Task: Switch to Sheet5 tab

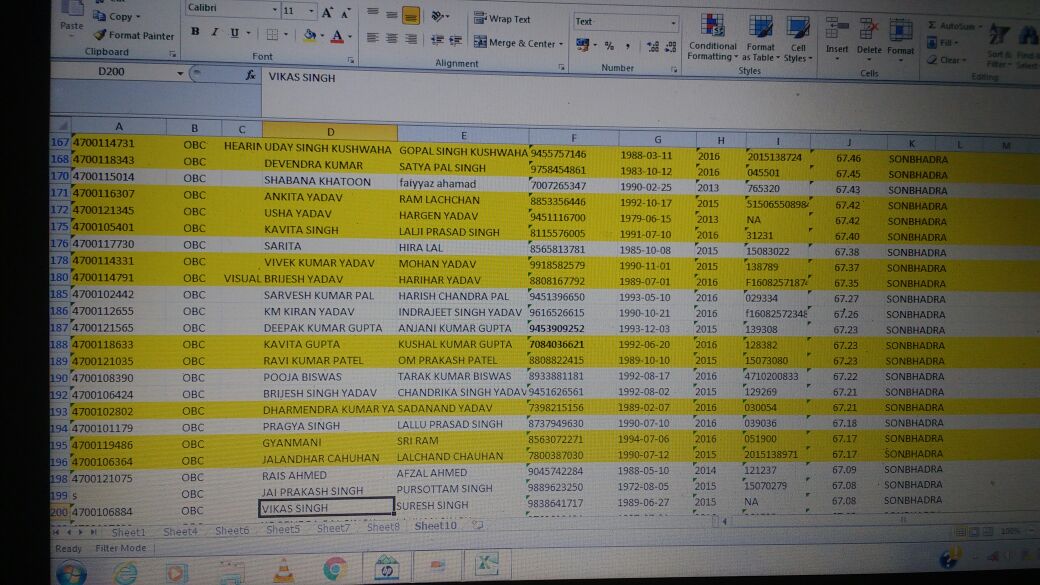Action: (283, 529)
